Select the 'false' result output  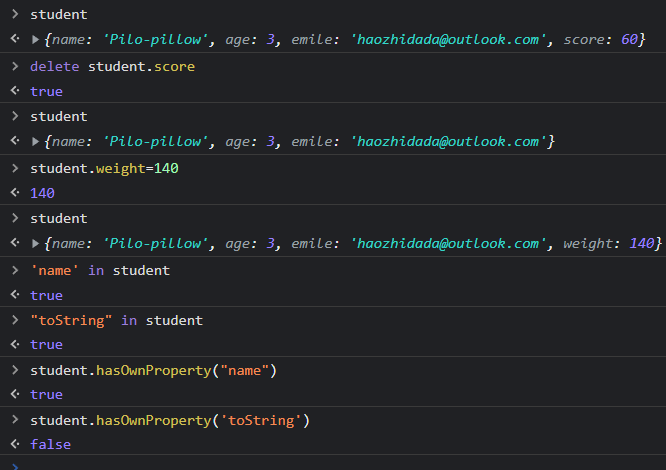tap(51, 445)
